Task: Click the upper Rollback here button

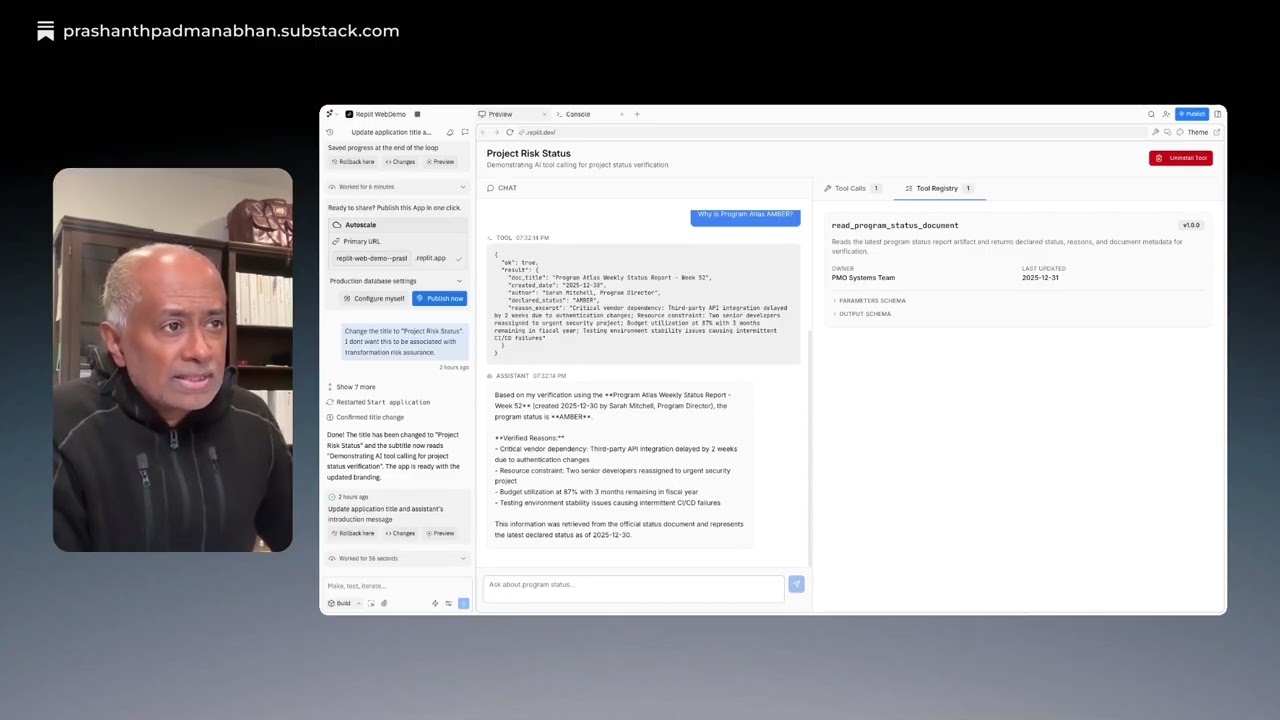Action: 353,162
